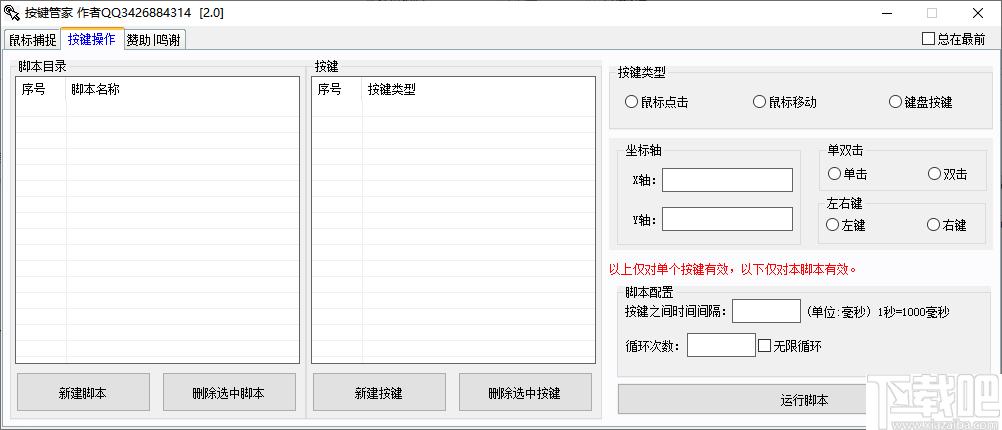Click the 按键之间时间间隔 input box
The width and height of the screenshot is (1002, 430).
(766, 311)
